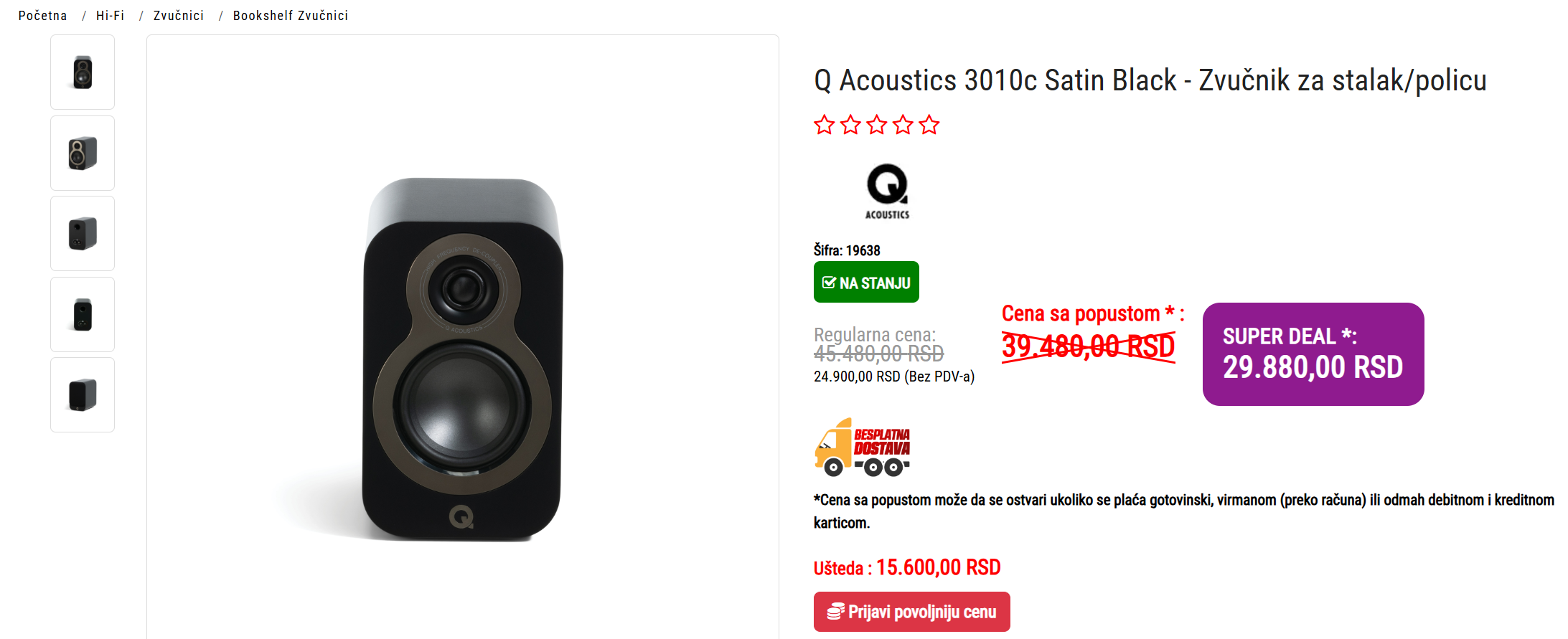
Task: Select the third speaker thumbnail
Action: pos(83,234)
